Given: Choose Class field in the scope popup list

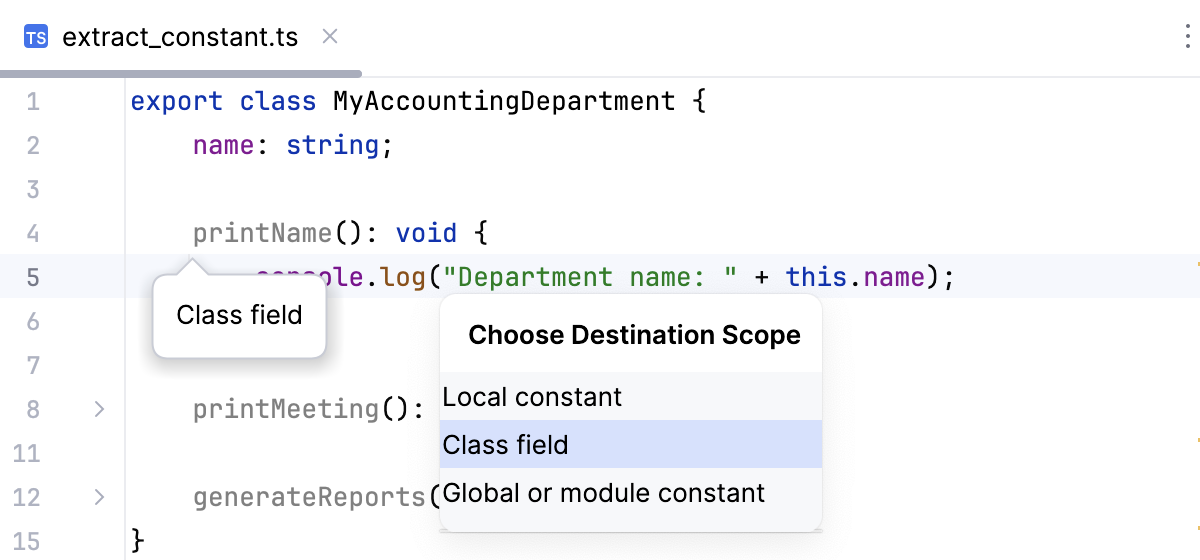Looking at the screenshot, I should (506, 445).
